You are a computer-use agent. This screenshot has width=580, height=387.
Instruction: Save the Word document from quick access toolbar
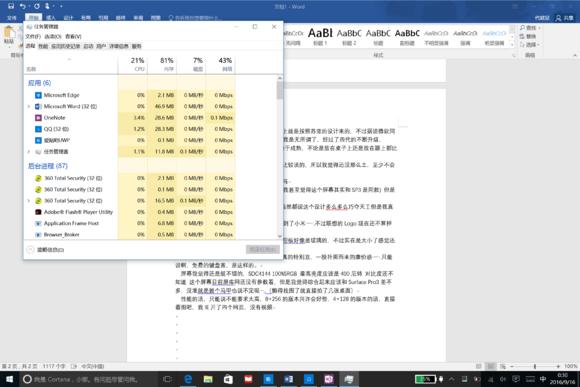tap(11, 6)
